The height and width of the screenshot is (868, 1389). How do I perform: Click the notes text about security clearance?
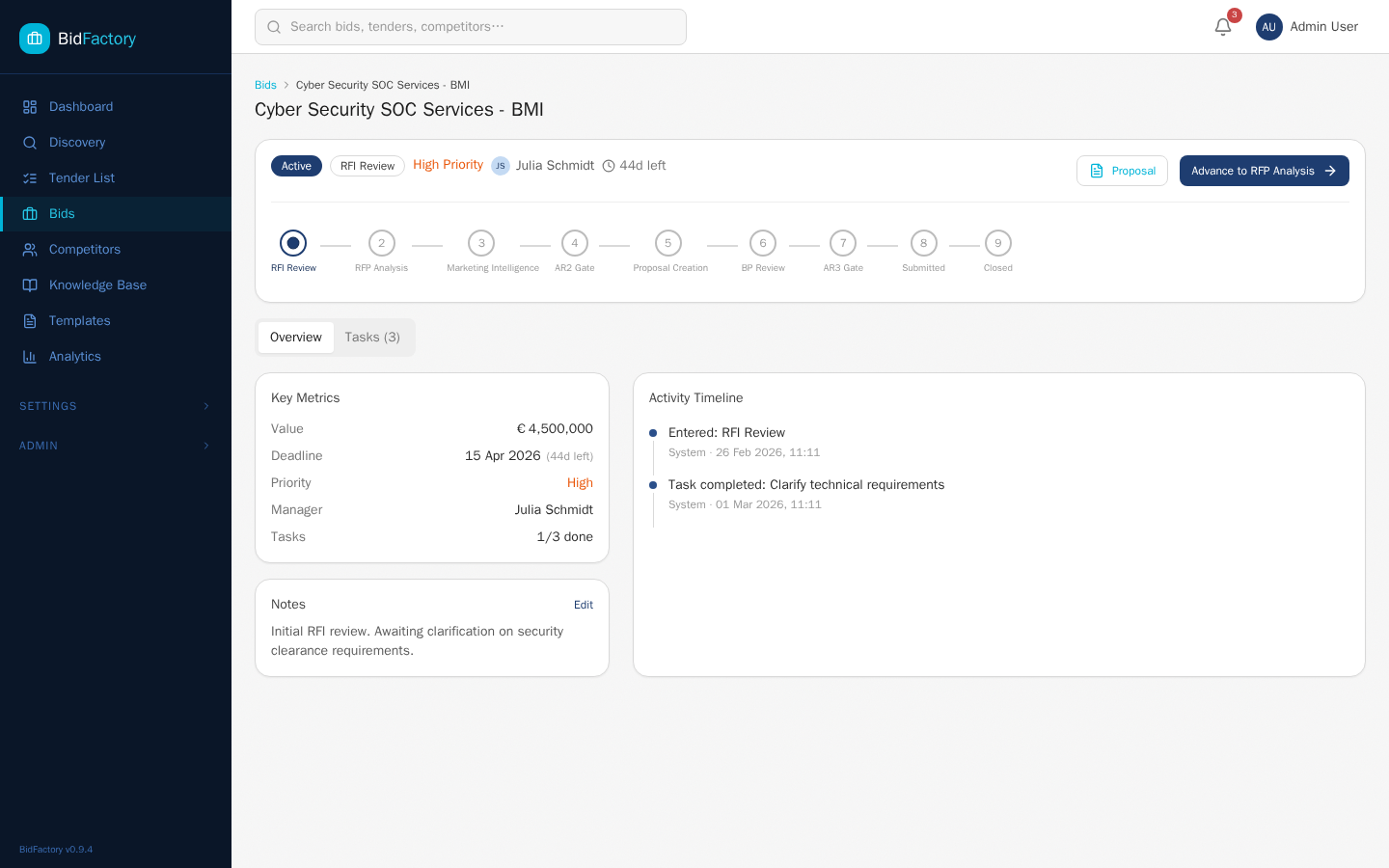(418, 641)
